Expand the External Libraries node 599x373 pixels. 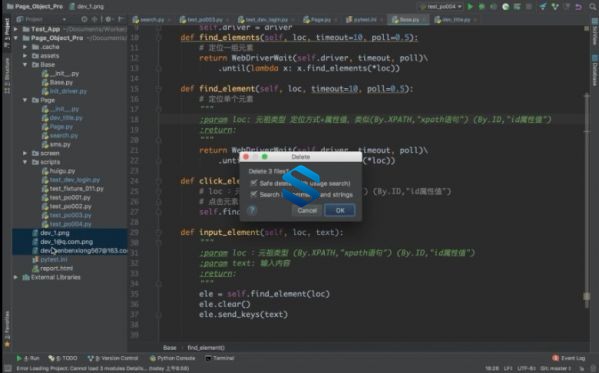tap(16, 277)
